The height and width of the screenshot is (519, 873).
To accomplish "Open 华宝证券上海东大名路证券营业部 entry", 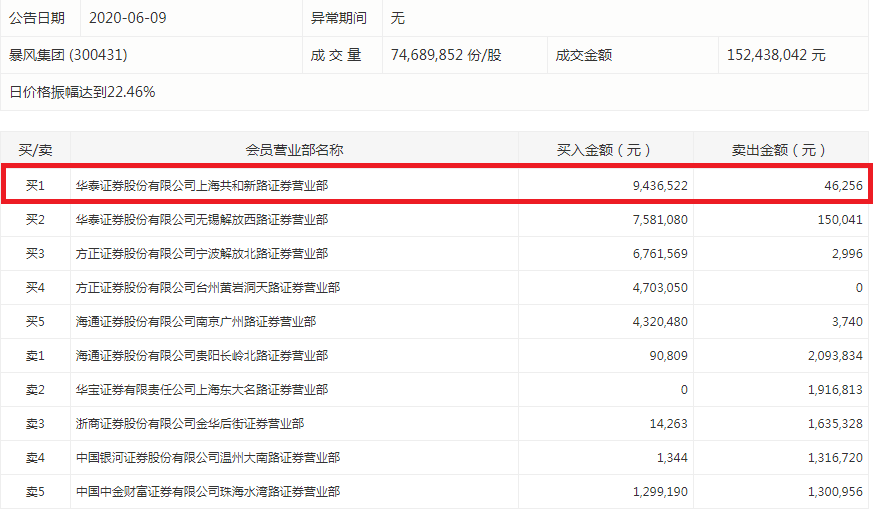I will click(x=202, y=389).
